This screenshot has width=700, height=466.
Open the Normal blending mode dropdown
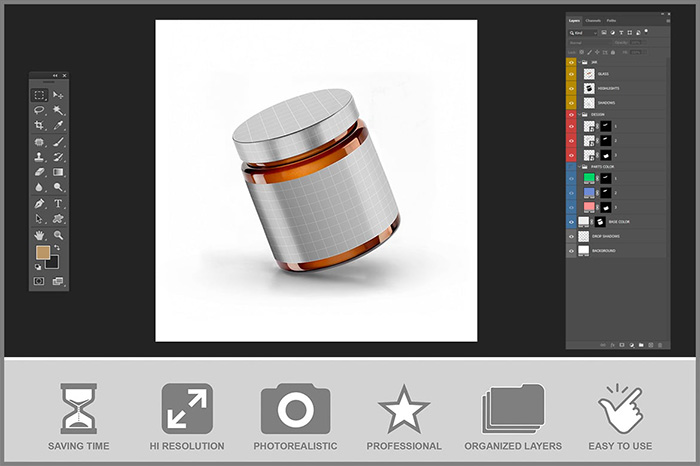pos(589,43)
